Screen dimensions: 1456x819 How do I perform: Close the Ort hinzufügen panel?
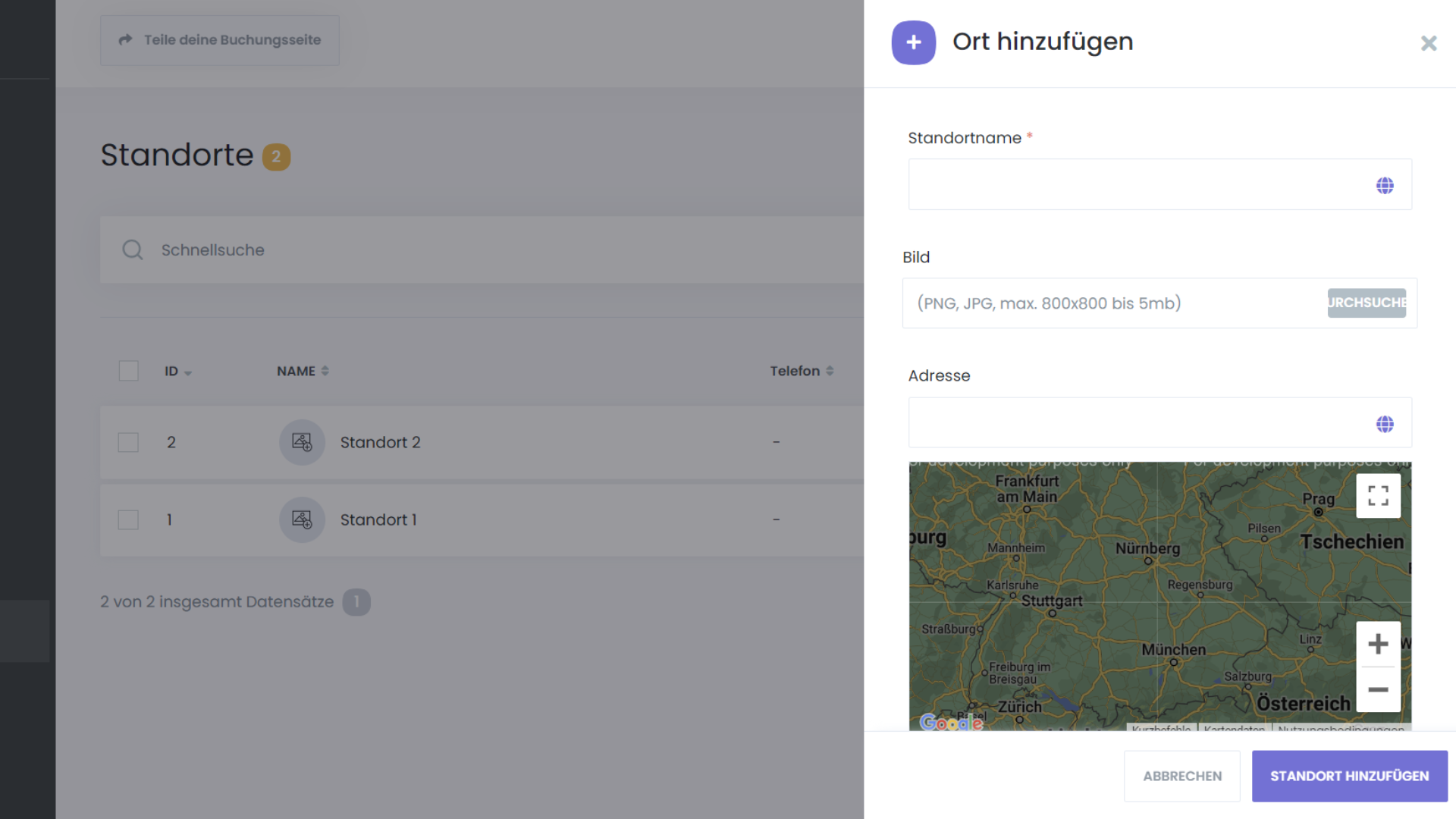[x=1429, y=43]
